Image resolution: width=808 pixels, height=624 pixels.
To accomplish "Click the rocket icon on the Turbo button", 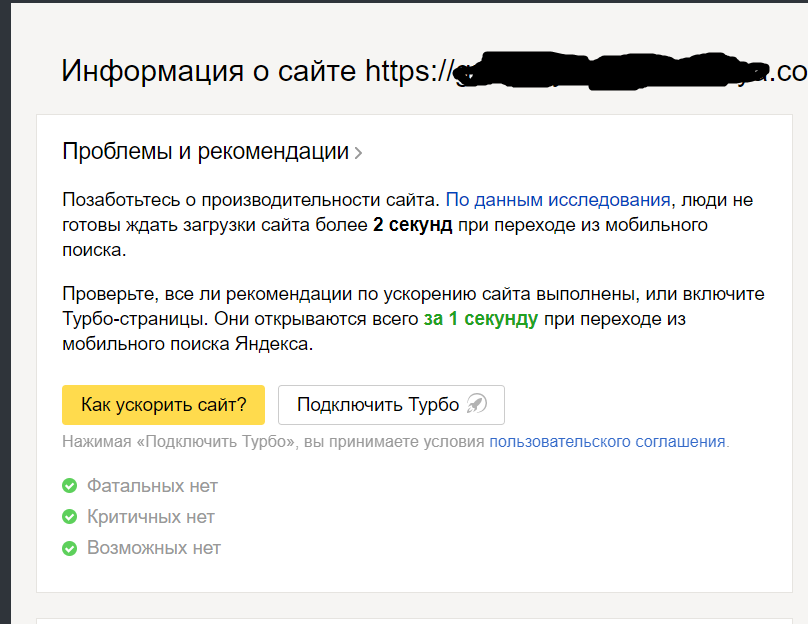I will pos(477,405).
